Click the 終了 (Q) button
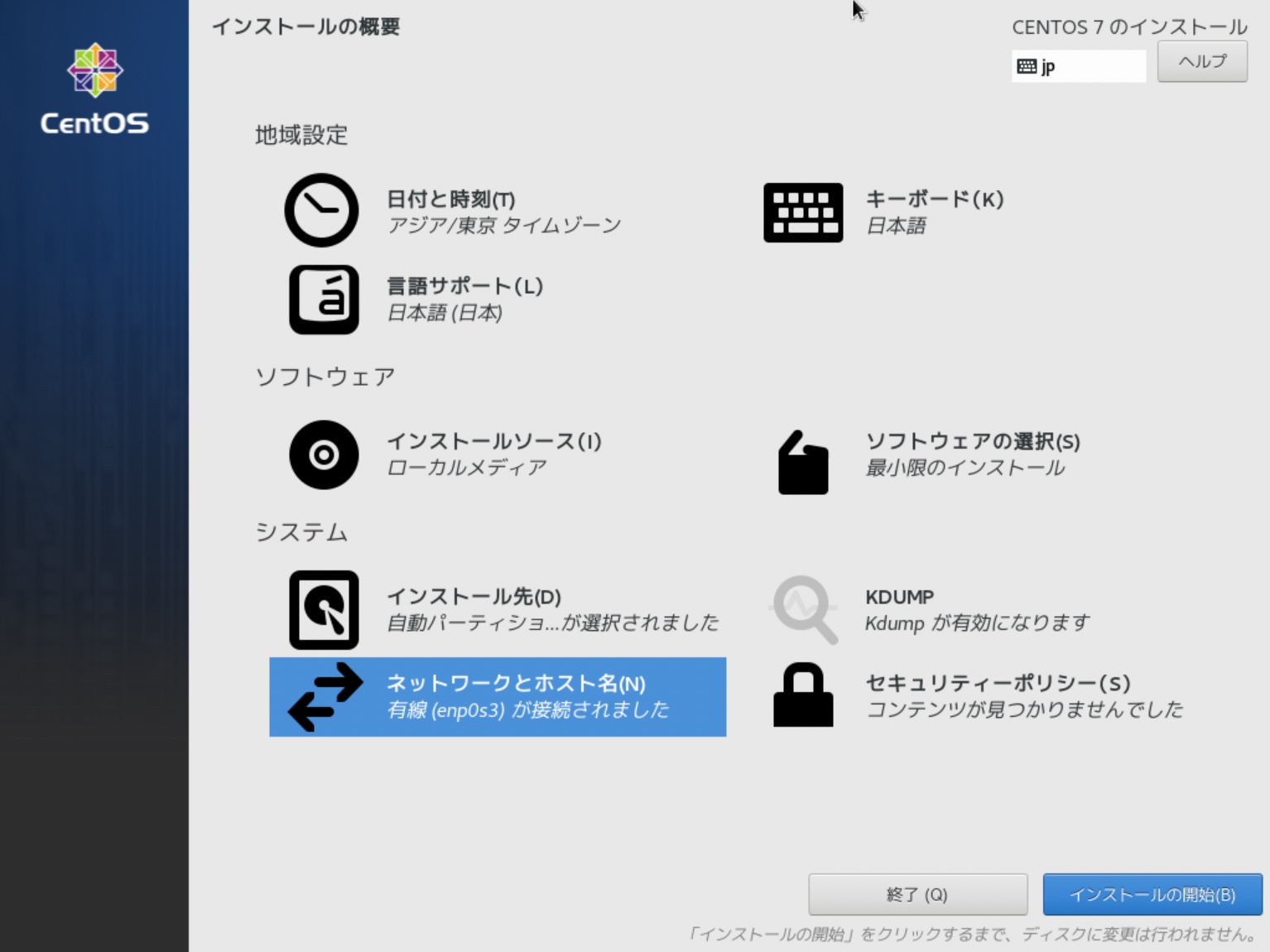This screenshot has width=1270, height=952. coord(917,894)
